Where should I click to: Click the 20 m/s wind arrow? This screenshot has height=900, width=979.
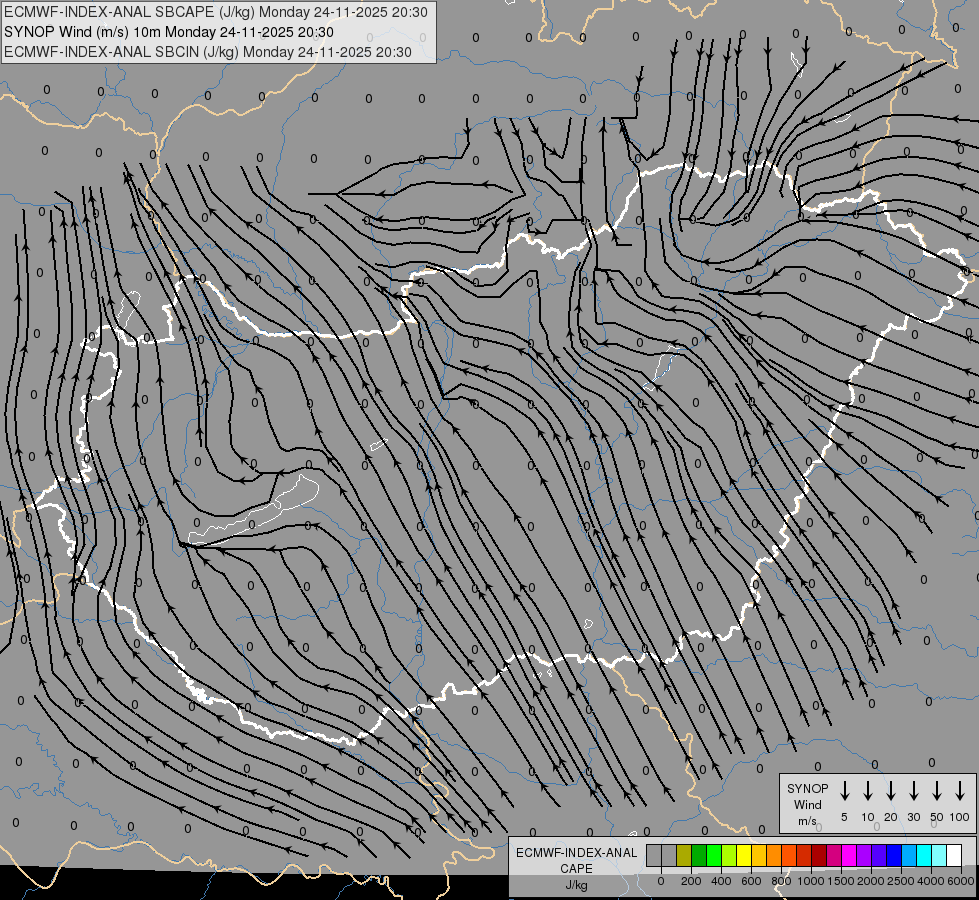pyautogui.click(x=891, y=791)
